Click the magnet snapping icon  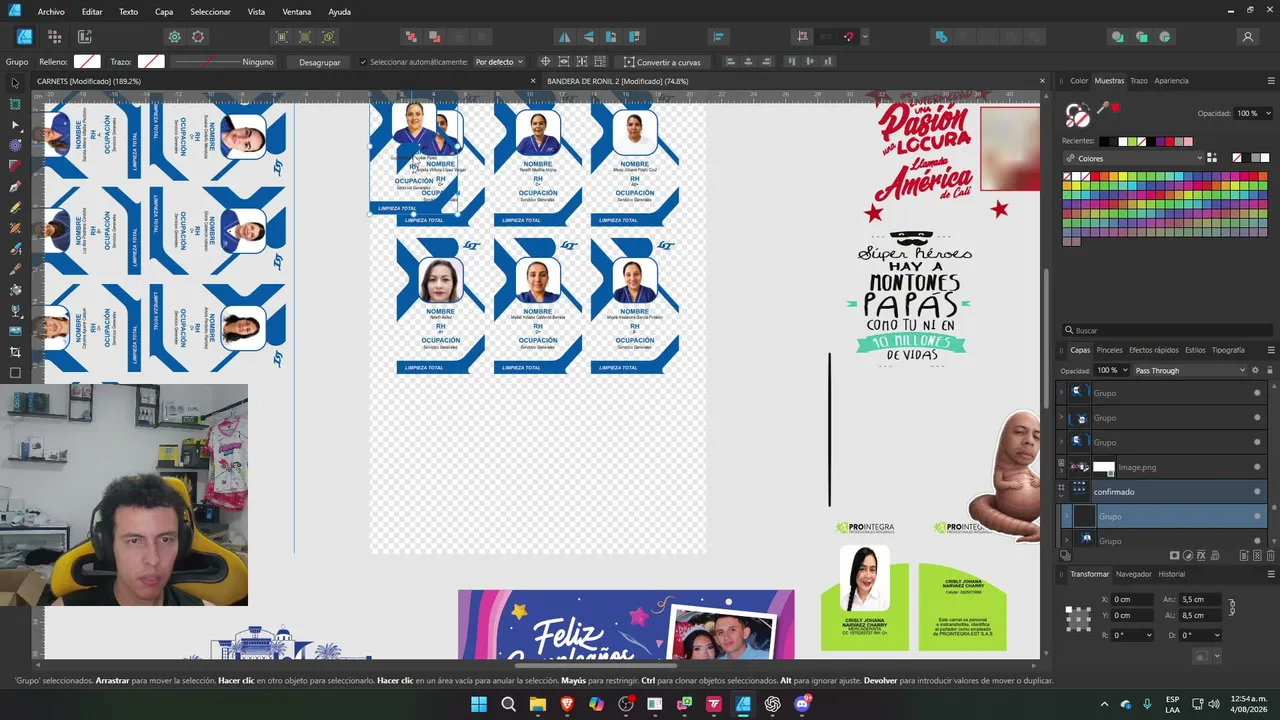pos(849,37)
